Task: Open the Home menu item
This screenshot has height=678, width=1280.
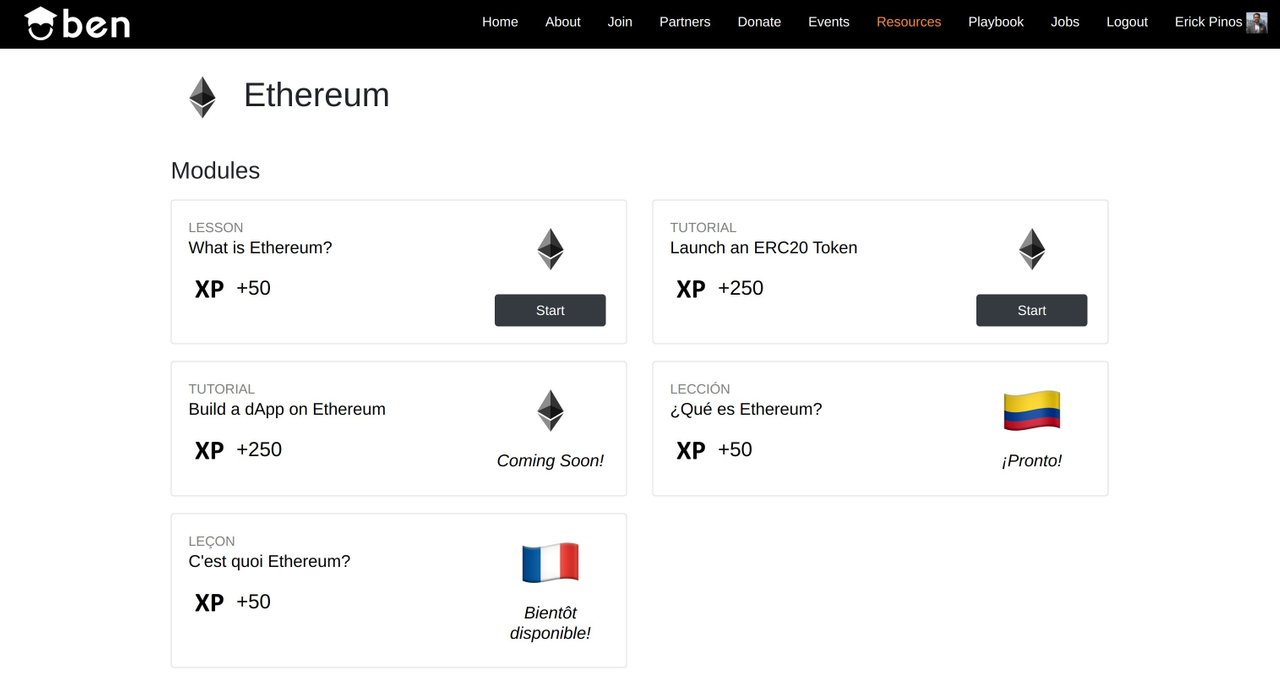Action: [500, 22]
